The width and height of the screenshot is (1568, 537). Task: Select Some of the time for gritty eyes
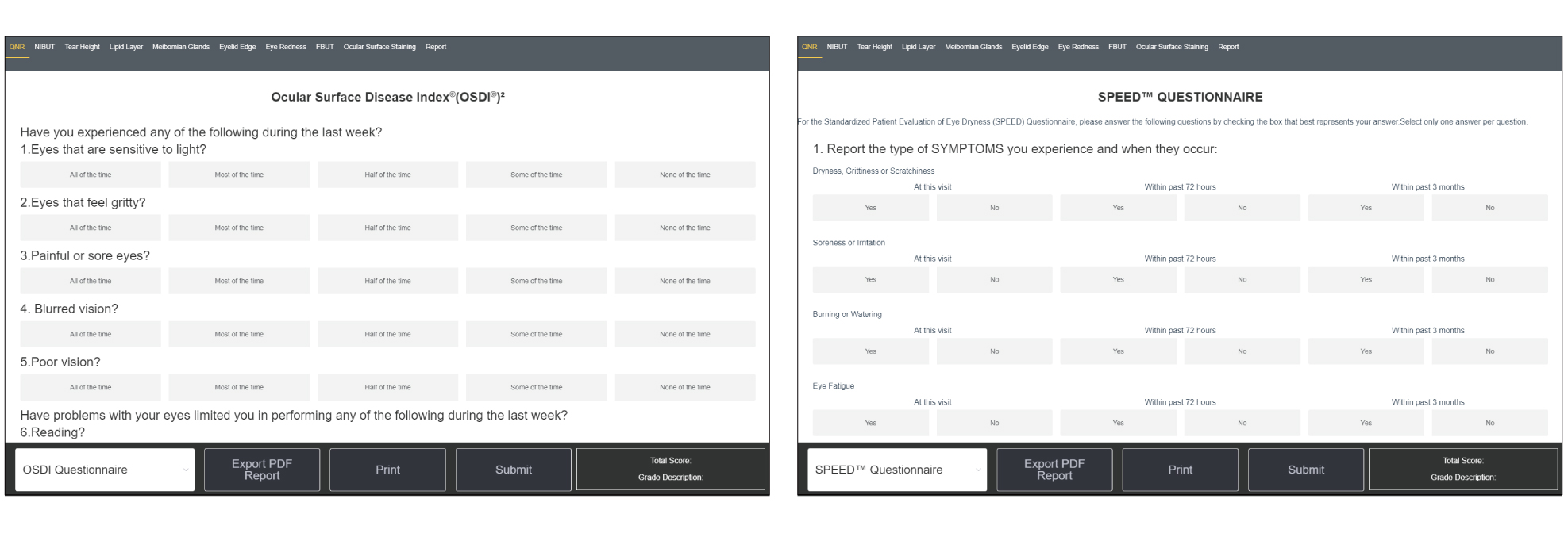tap(537, 228)
